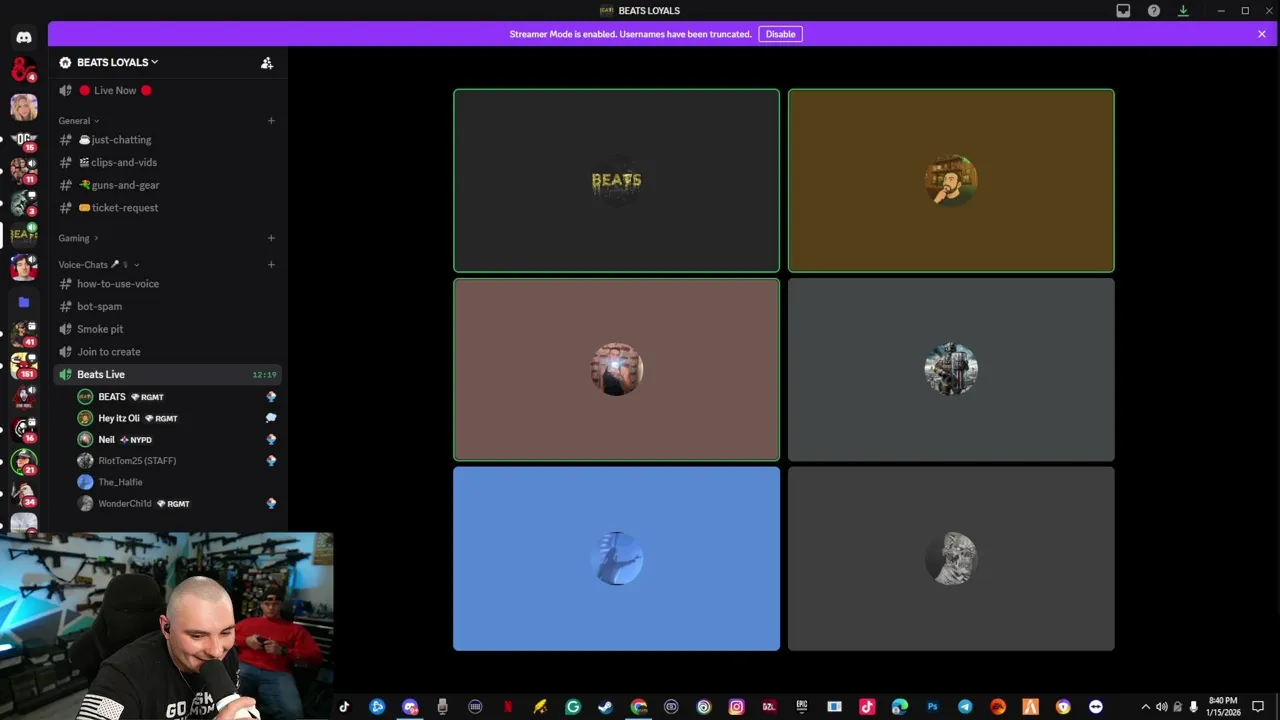Open the clips-and-vids text channel

(x=167, y=162)
